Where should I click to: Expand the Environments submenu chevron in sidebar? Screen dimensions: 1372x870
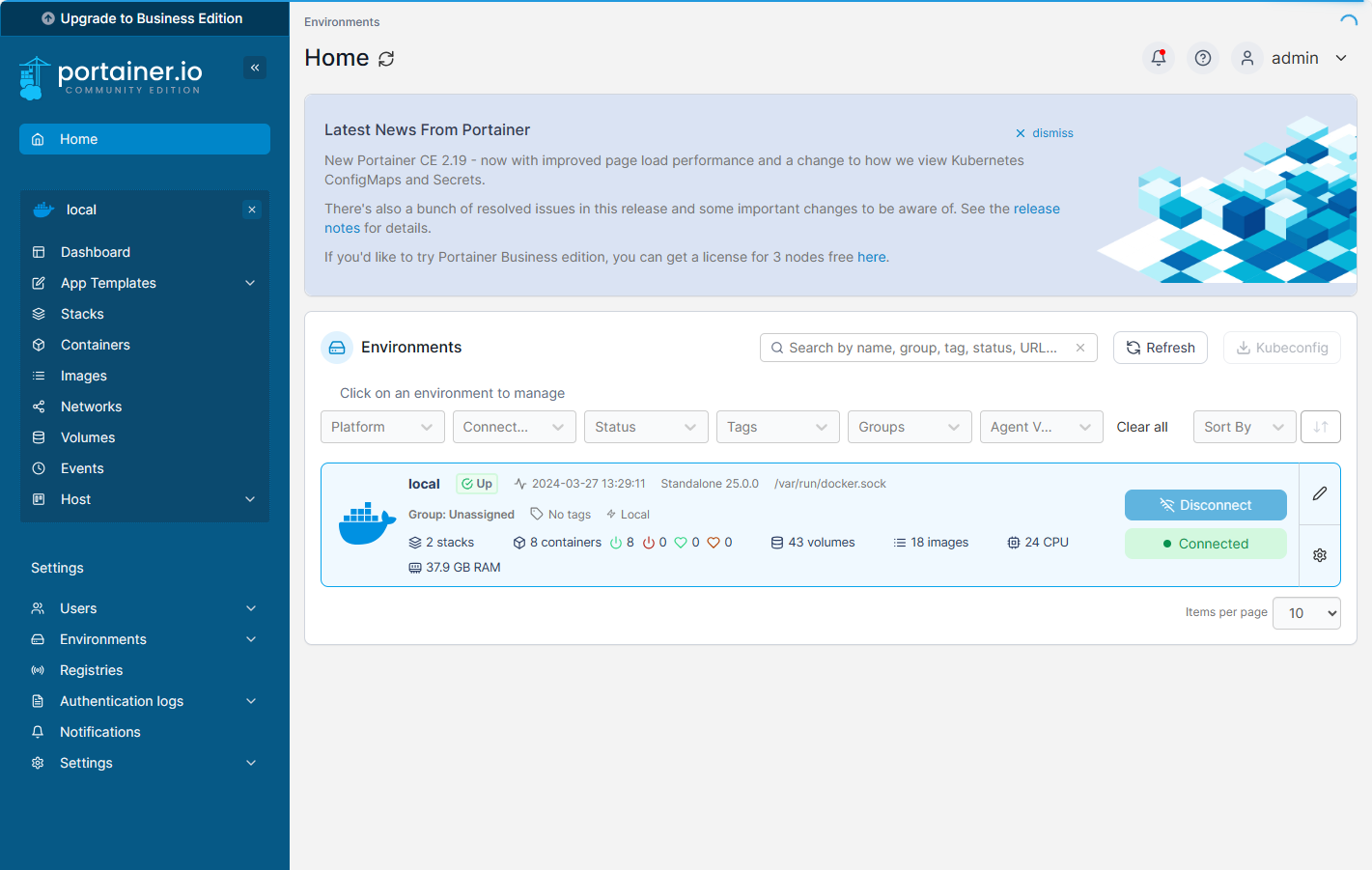(x=251, y=639)
